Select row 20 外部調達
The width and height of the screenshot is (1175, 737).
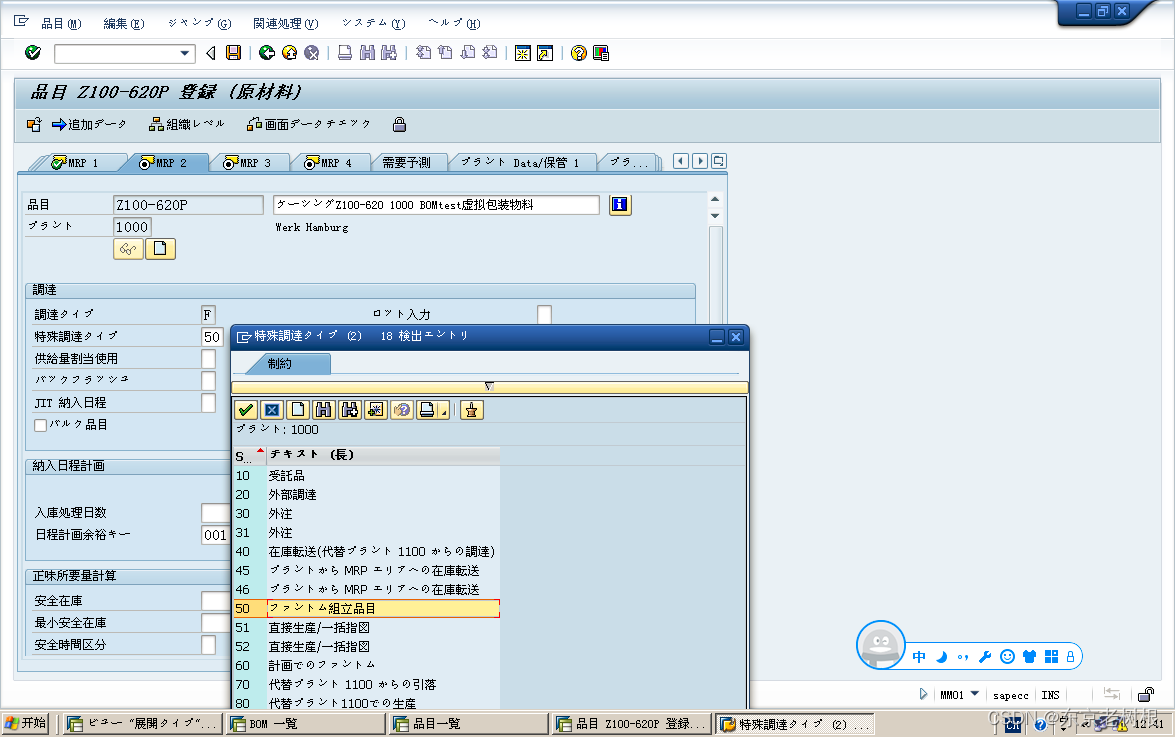[366, 494]
